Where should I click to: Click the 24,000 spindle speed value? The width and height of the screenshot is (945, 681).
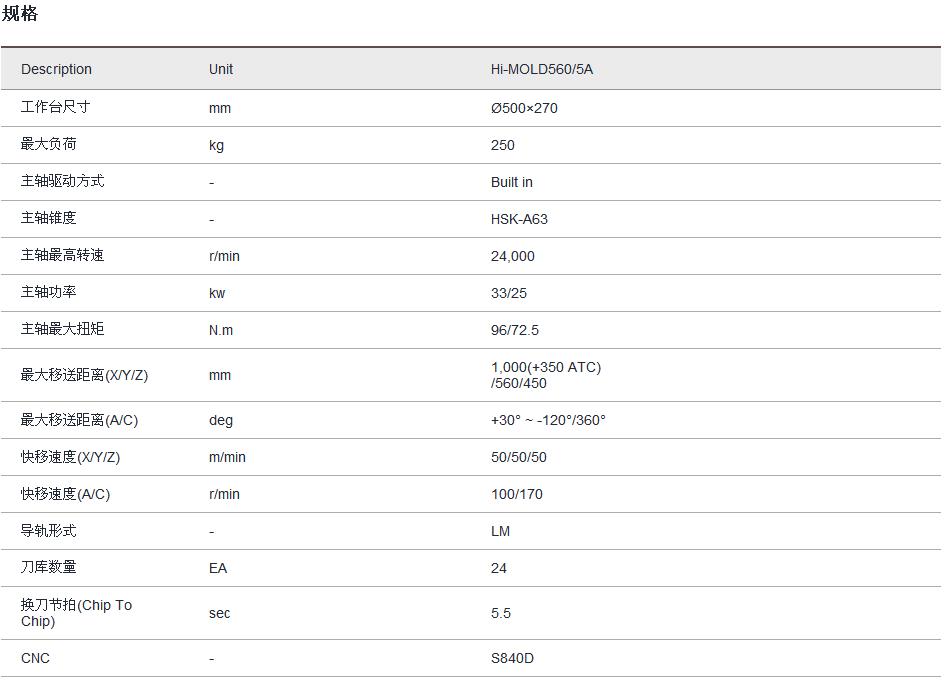click(513, 256)
